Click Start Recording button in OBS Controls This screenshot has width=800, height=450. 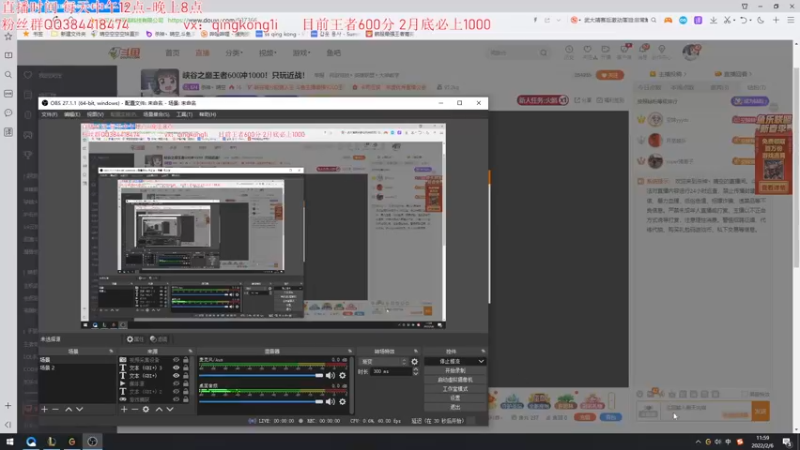pyautogui.click(x=455, y=370)
